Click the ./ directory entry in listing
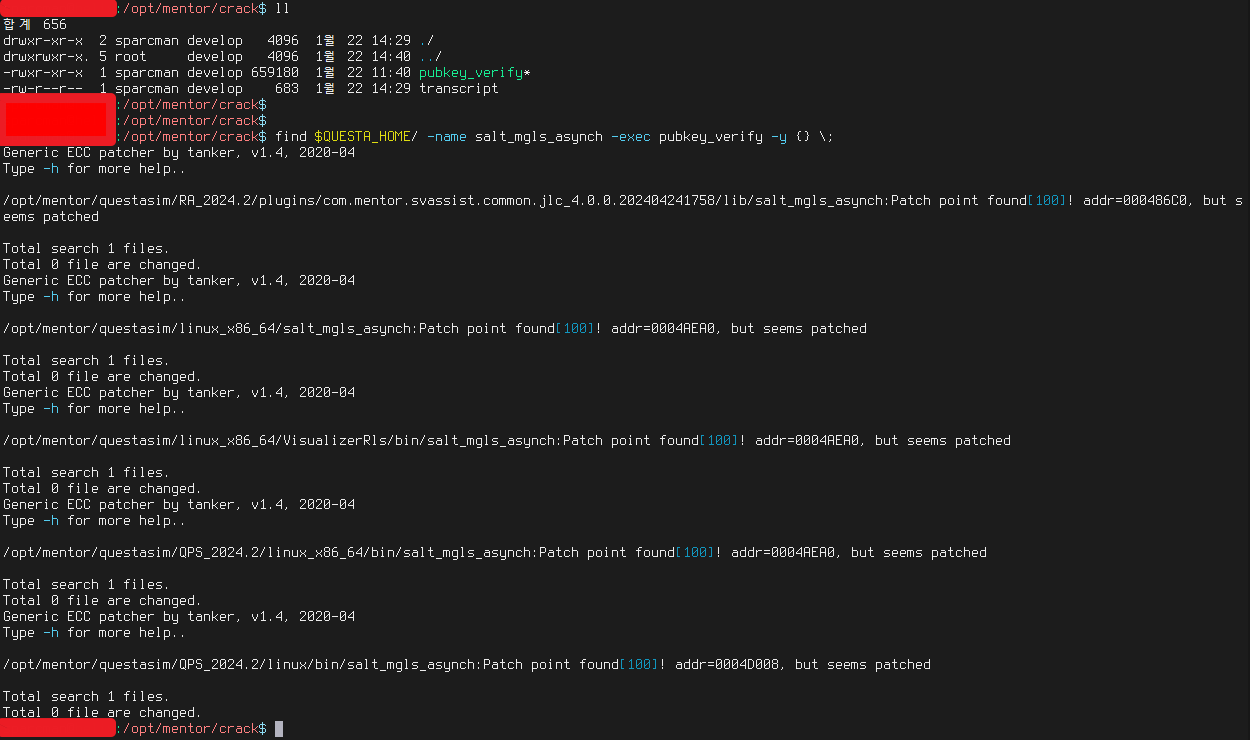1250x740 pixels. [x=427, y=41]
